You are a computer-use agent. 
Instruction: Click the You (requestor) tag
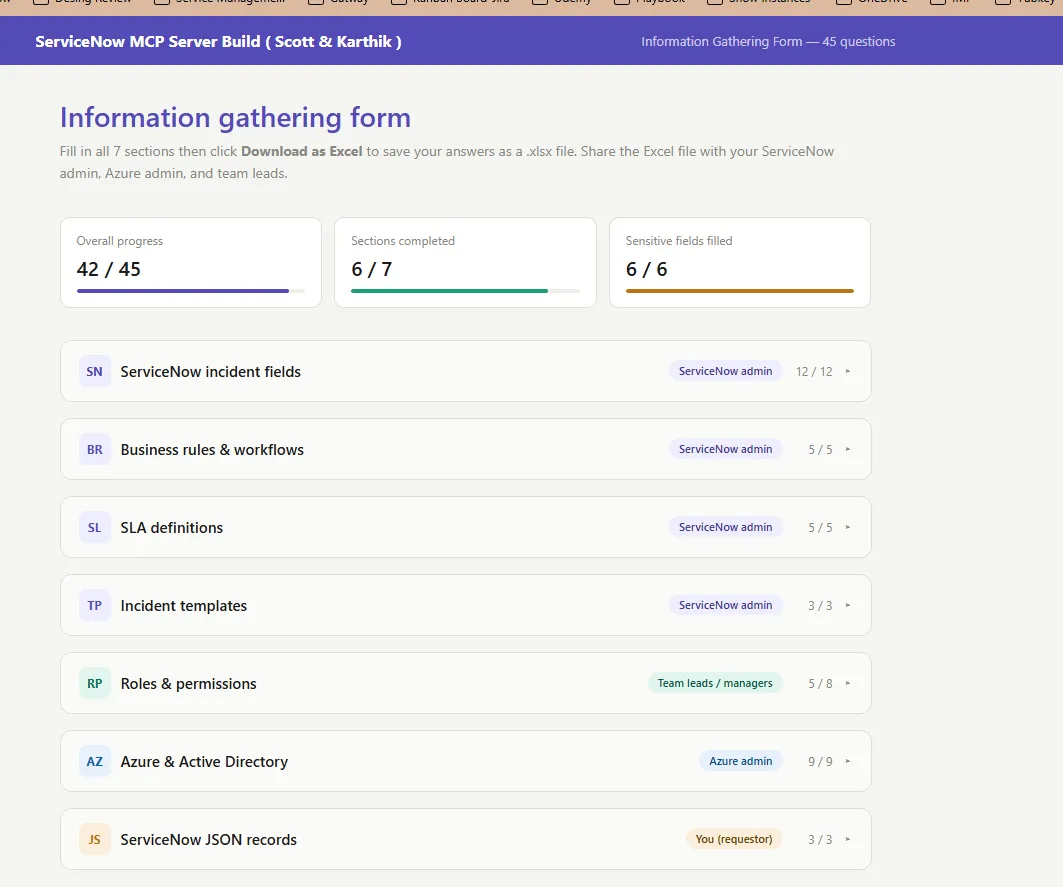pos(734,839)
